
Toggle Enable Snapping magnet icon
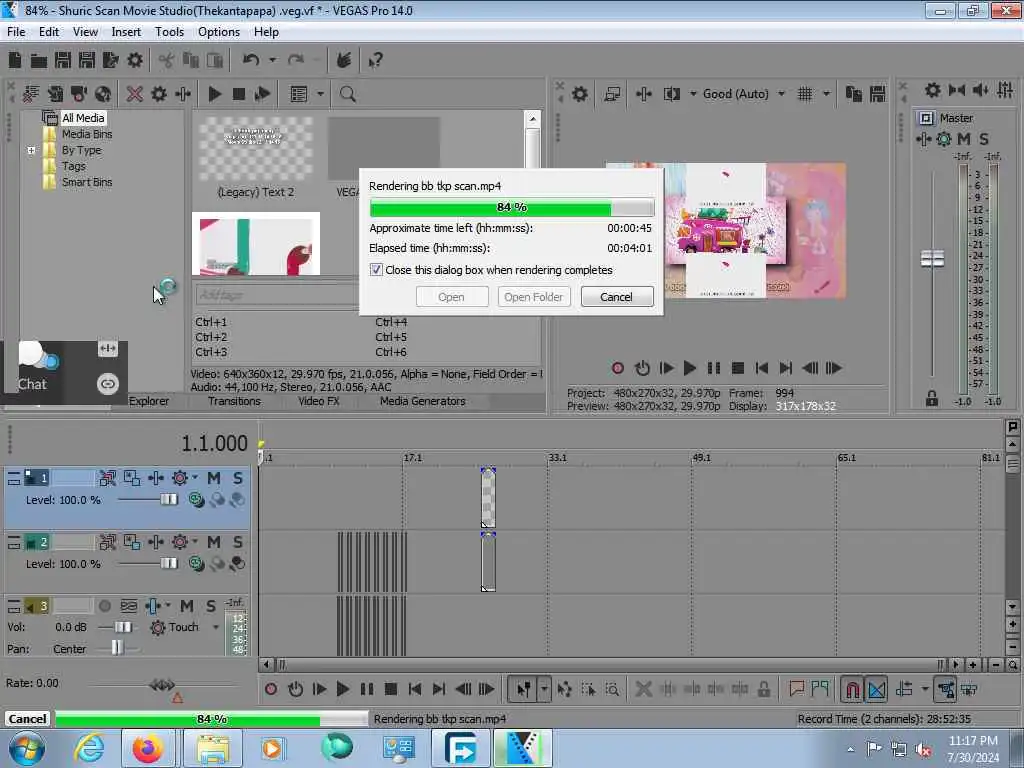coord(852,689)
